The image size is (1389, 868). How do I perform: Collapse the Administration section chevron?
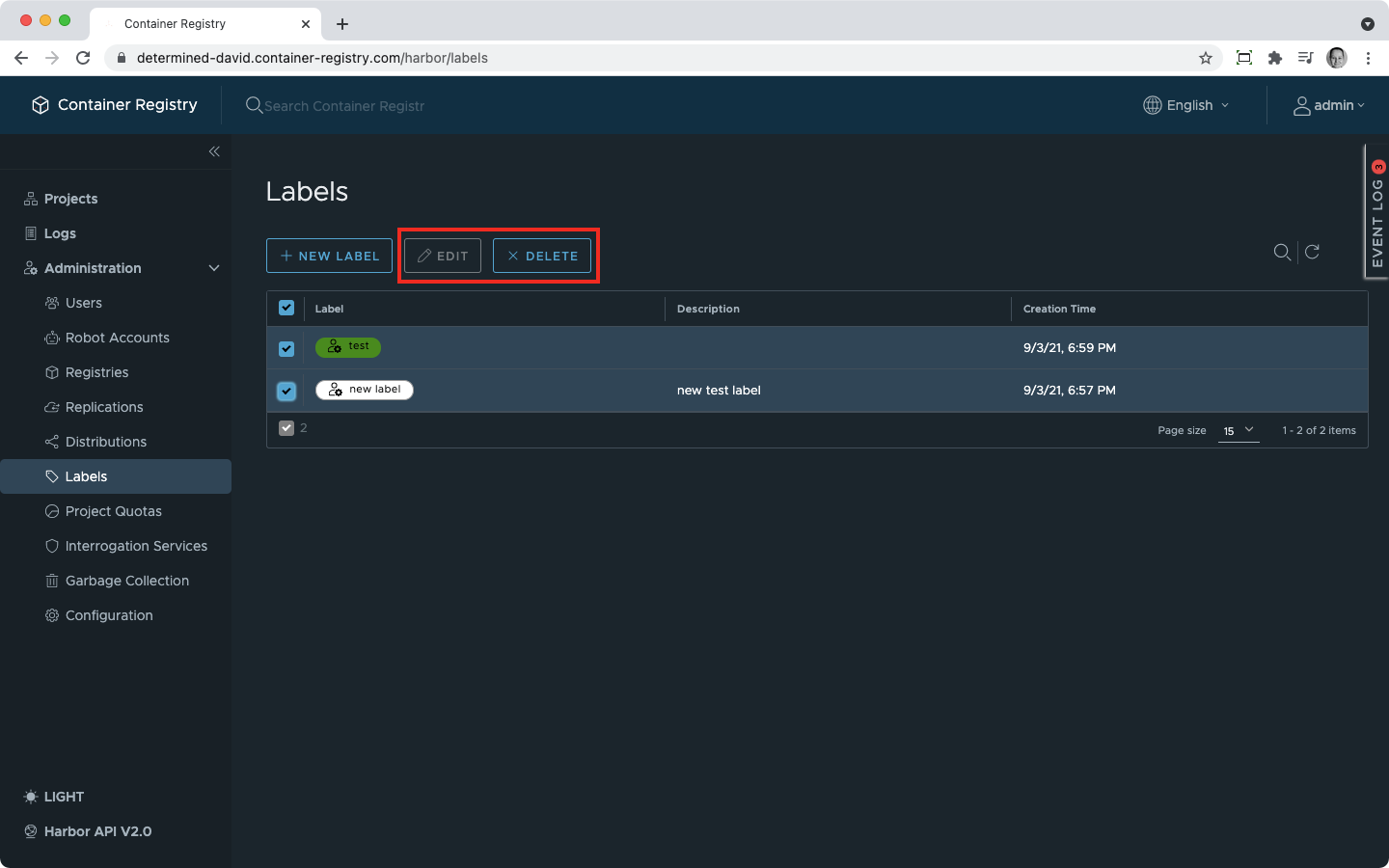[x=214, y=268]
